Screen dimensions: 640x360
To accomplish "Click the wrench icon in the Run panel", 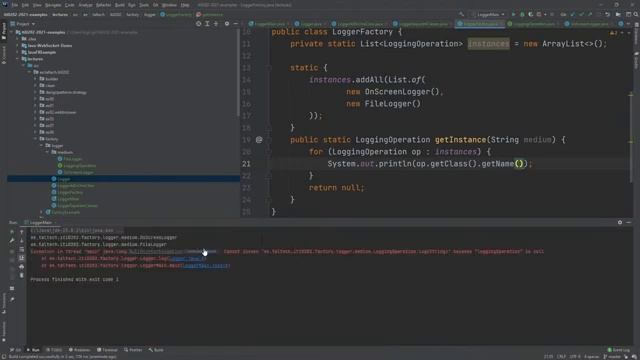I will 12,240.
